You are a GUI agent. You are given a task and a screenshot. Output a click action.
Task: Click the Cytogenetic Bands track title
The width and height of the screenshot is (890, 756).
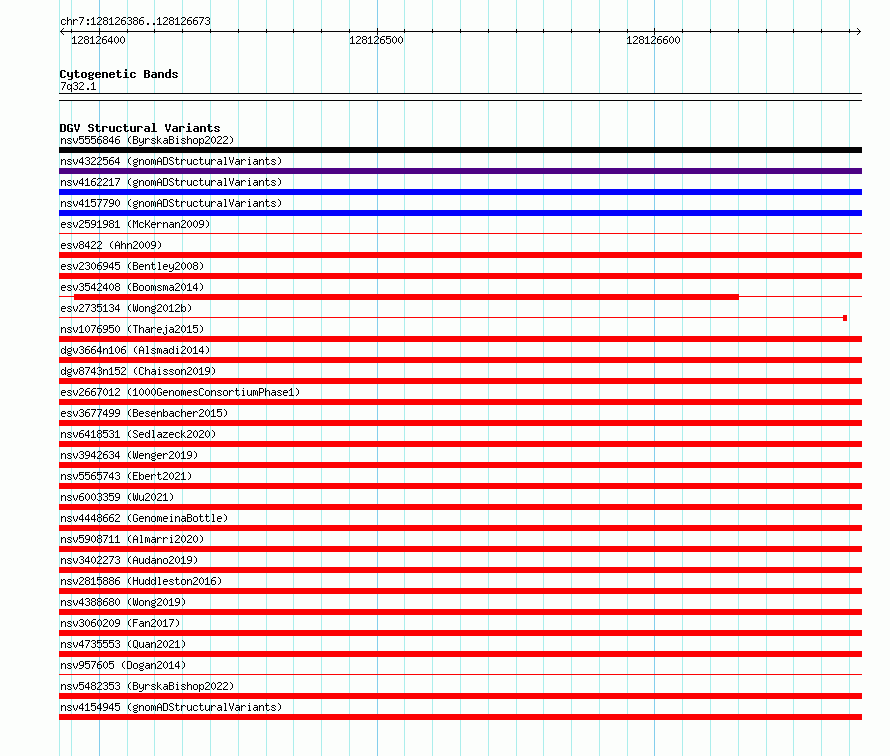coord(119,74)
